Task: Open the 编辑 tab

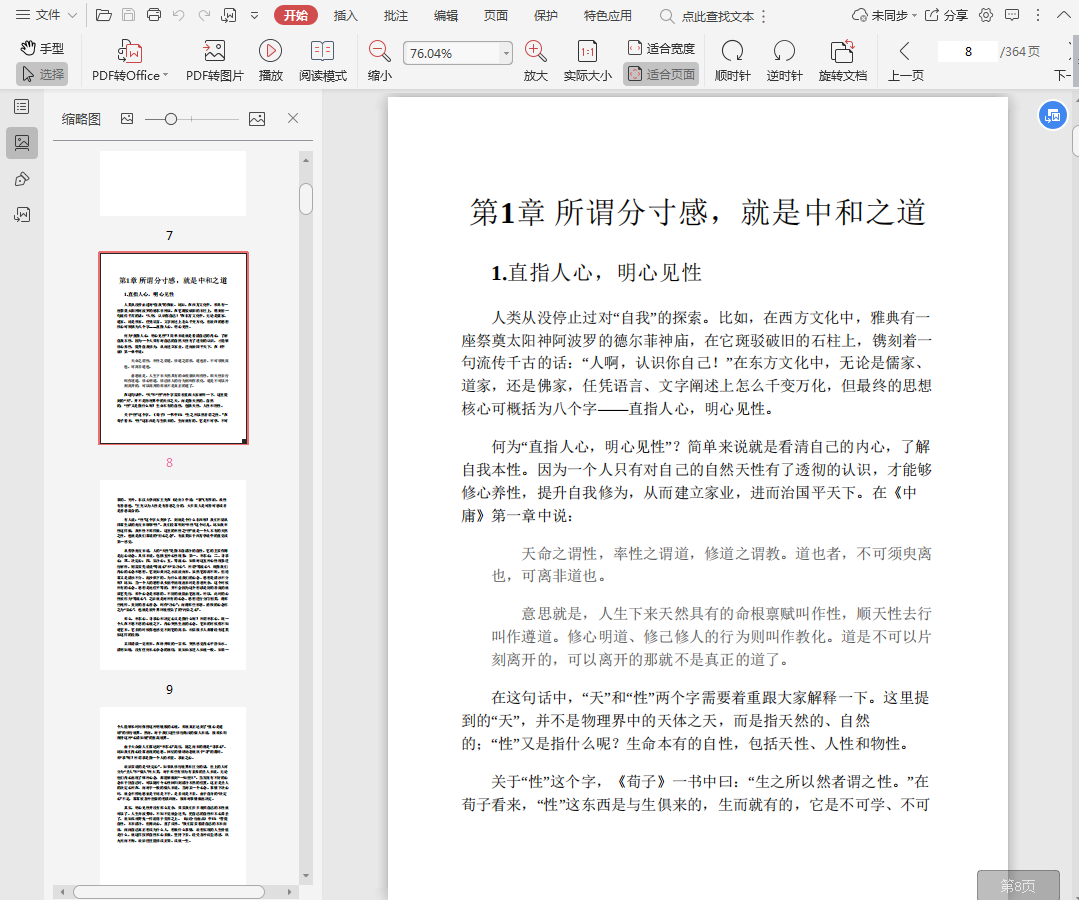Action: coord(446,15)
